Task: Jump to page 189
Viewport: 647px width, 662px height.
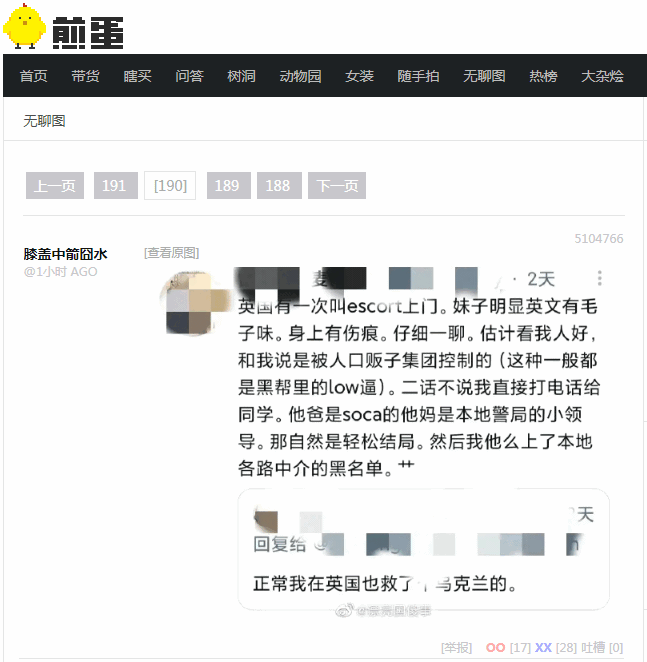Action: pyautogui.click(x=228, y=185)
